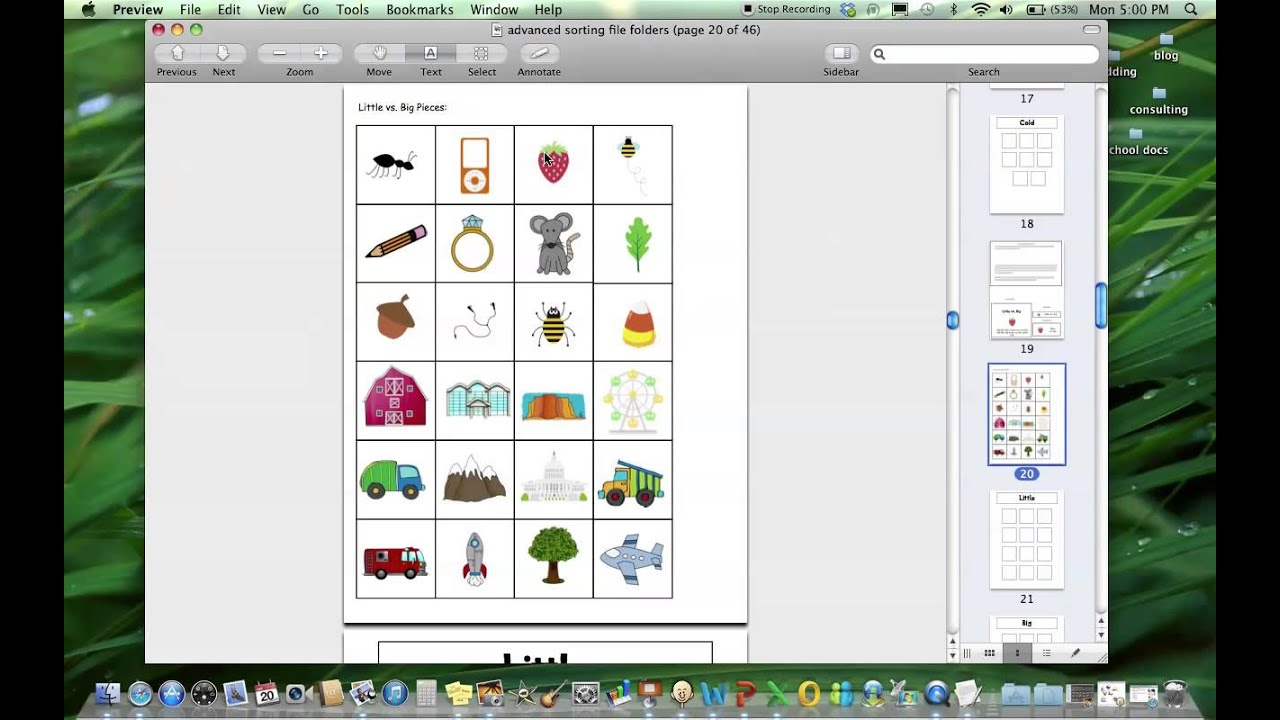Open the View menu

click(271, 10)
